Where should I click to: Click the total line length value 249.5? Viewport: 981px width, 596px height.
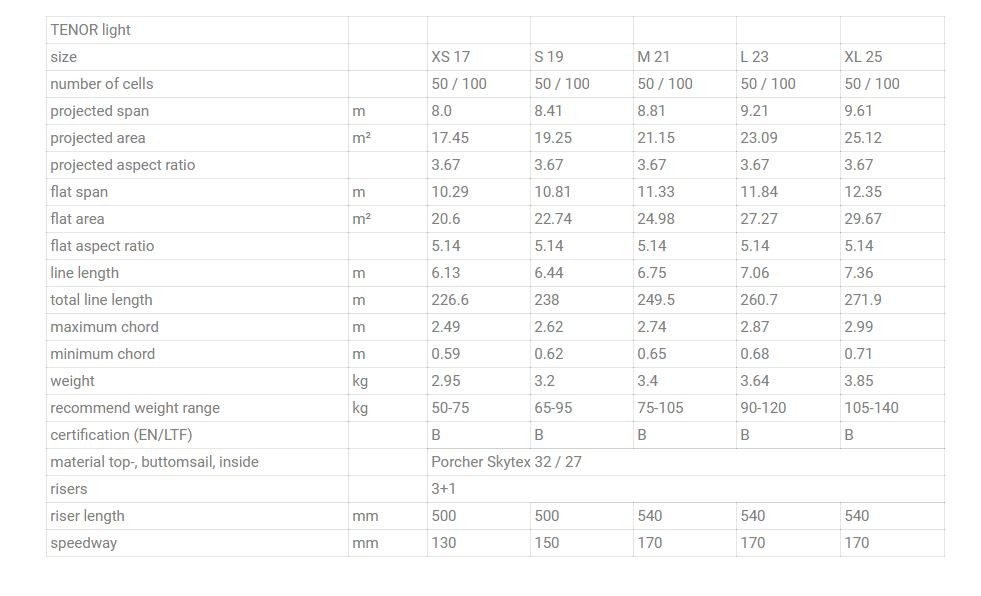point(656,300)
